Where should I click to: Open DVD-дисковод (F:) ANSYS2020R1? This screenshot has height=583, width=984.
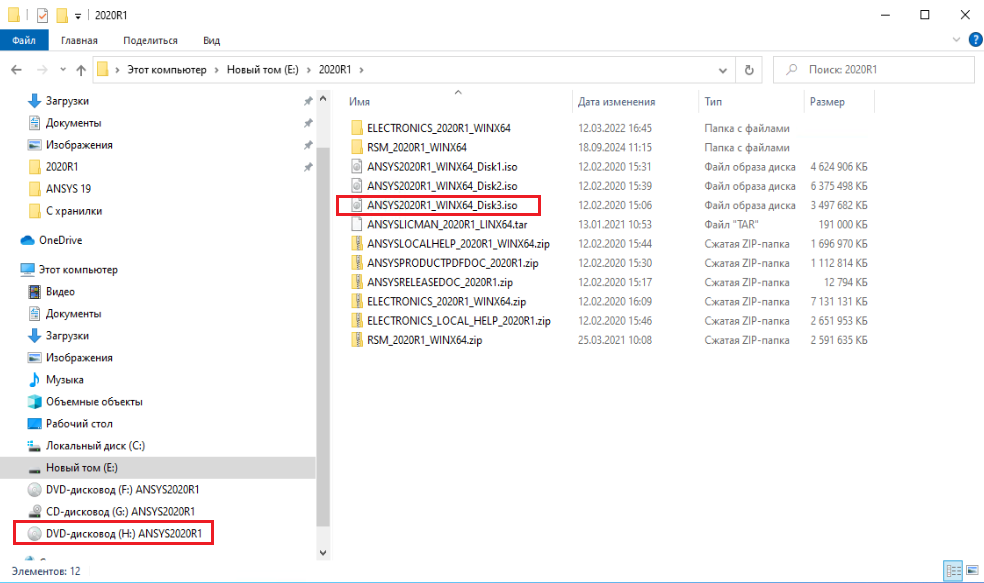coord(122,489)
